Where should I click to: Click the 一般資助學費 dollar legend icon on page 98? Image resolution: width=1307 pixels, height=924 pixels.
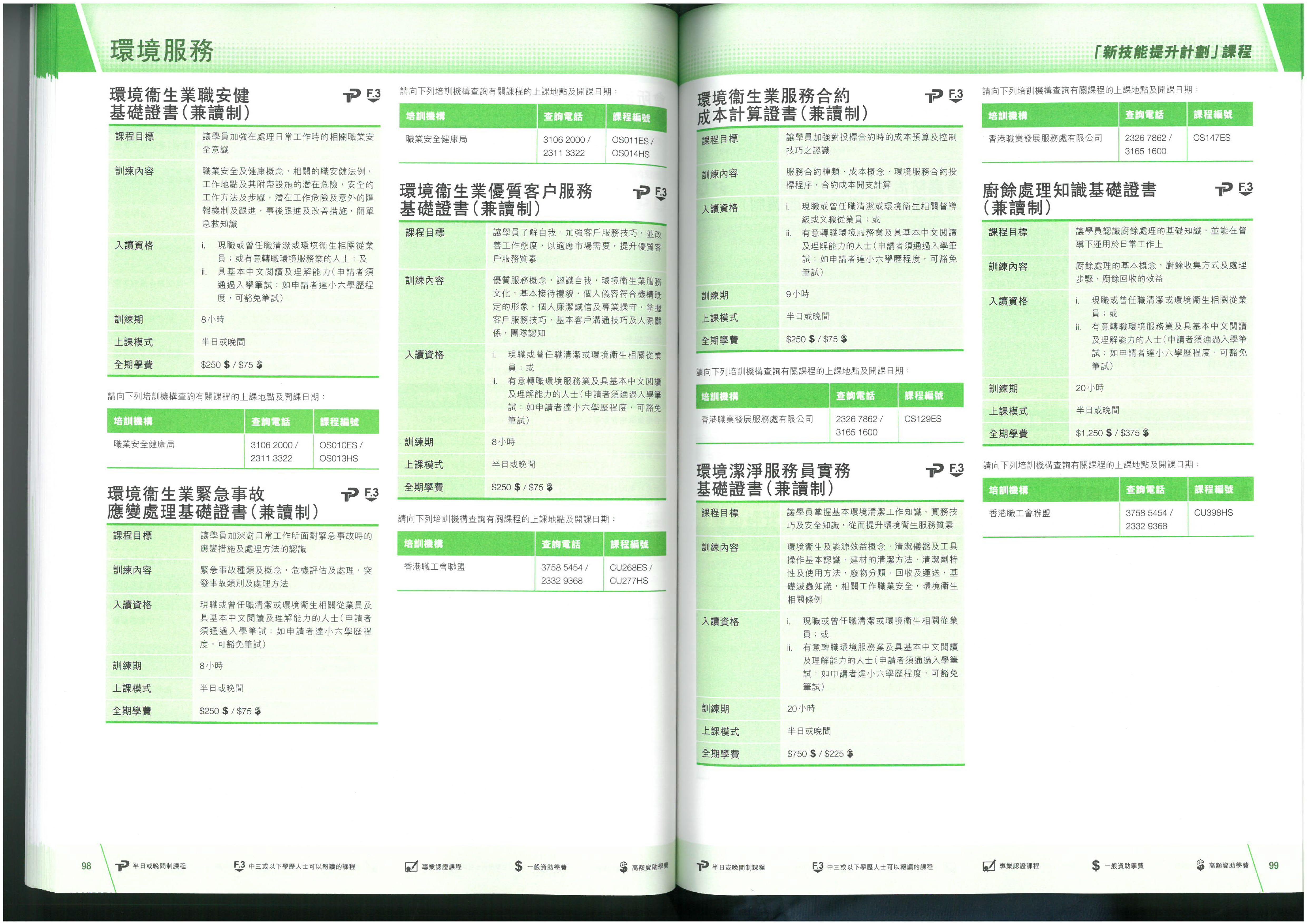click(518, 866)
